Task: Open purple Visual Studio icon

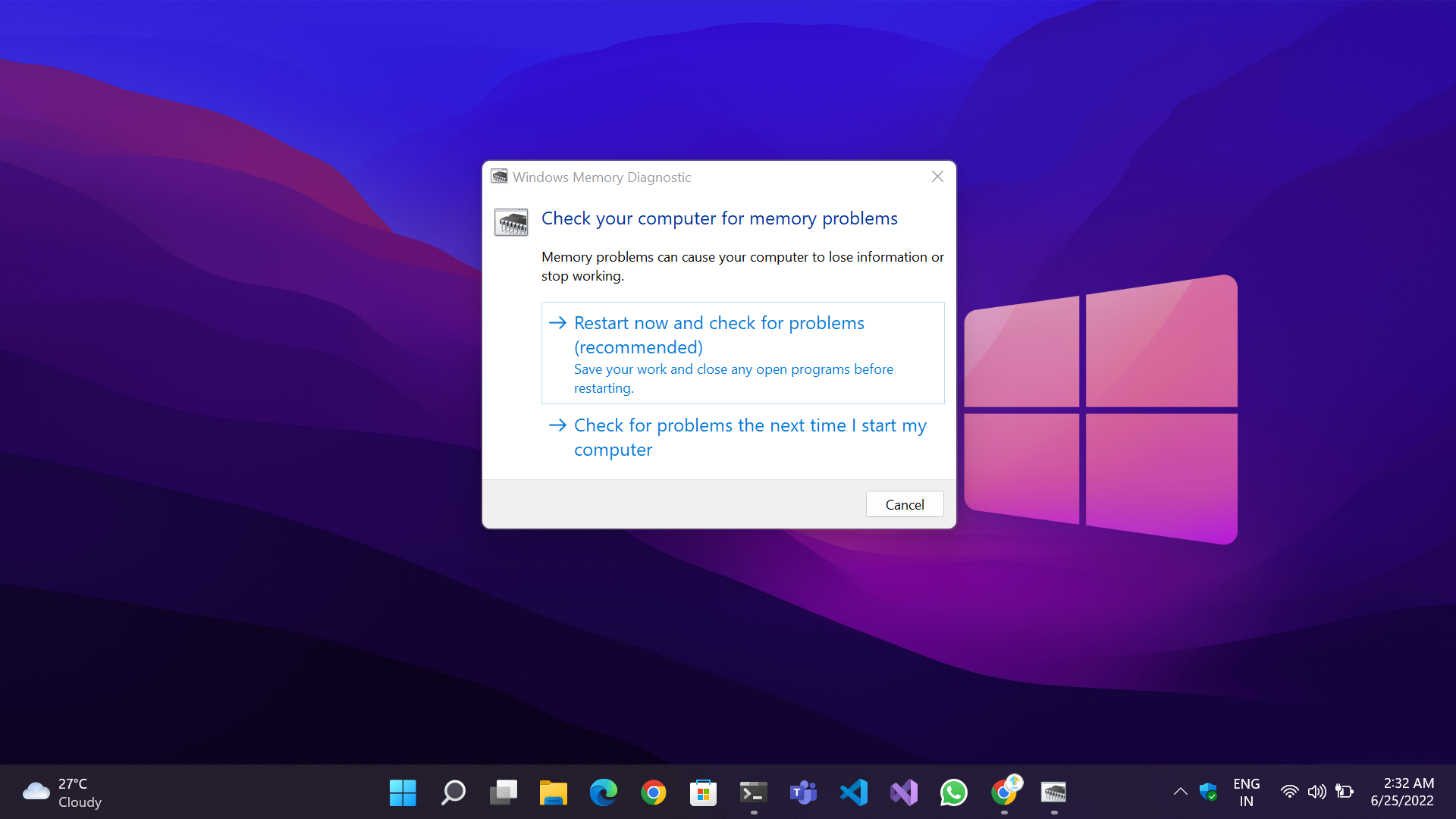Action: [x=903, y=793]
